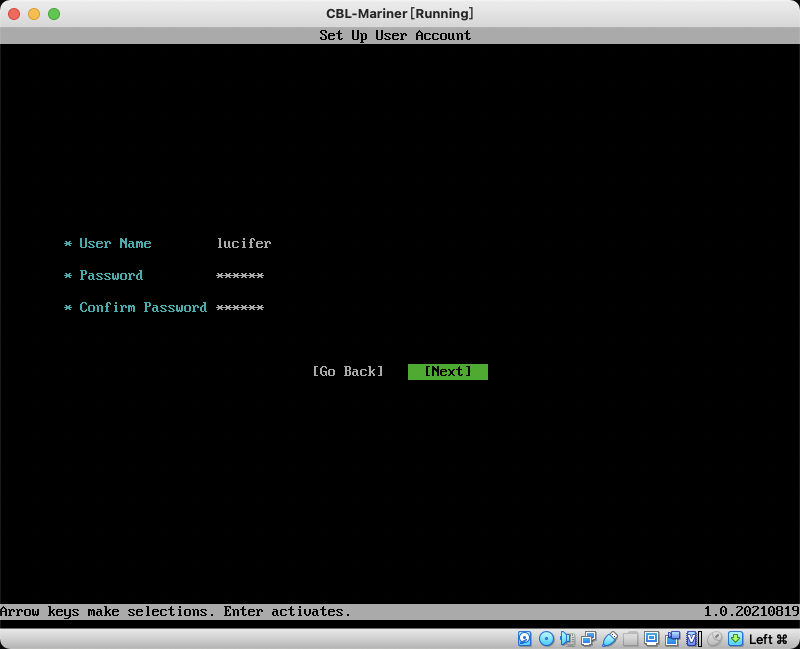Image resolution: width=800 pixels, height=649 pixels.
Task: Click the CBL-Mariner [Running] window title
Action: [400, 13]
